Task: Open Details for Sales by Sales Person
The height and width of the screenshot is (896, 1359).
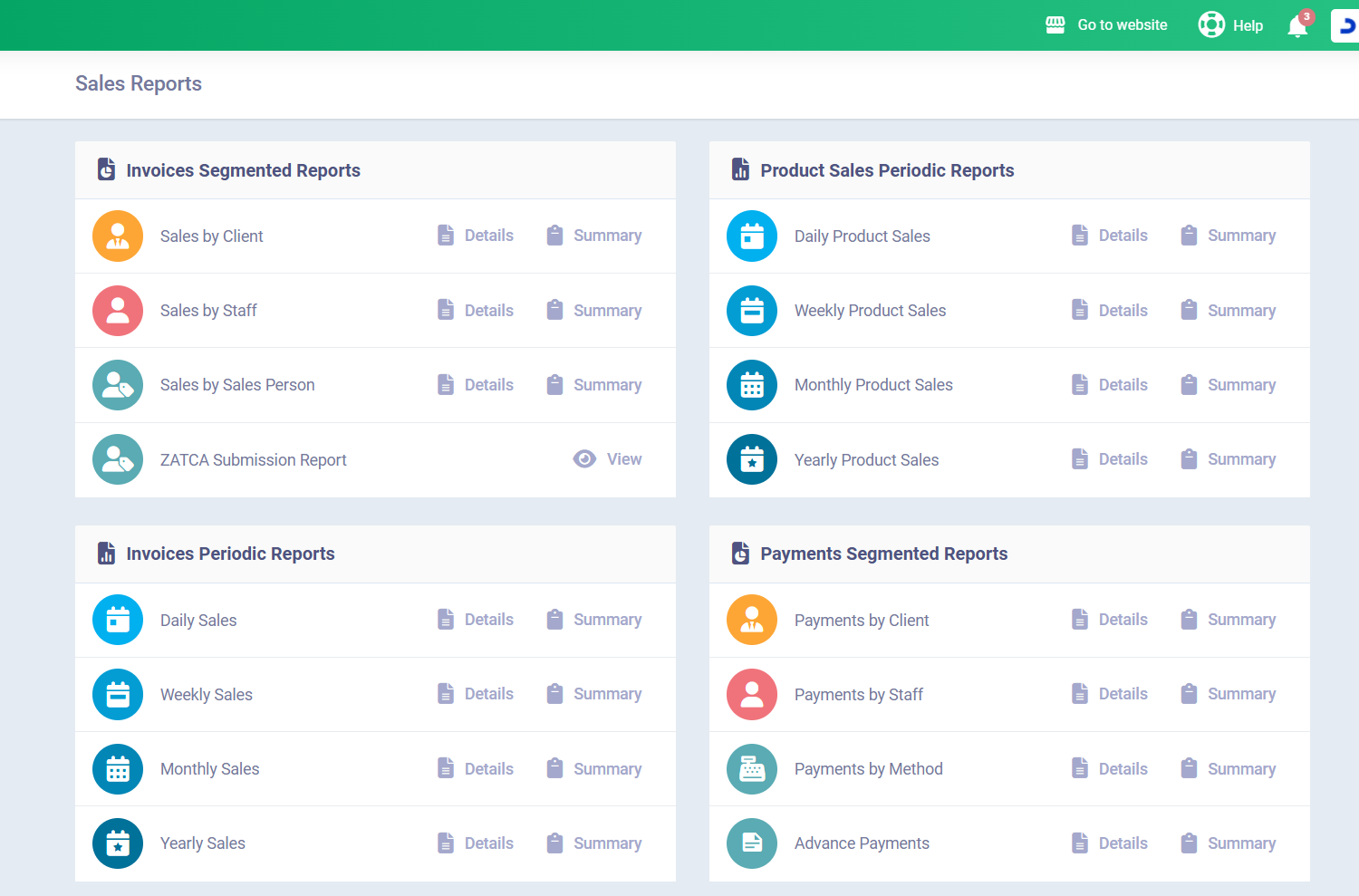Action: pyautogui.click(x=476, y=385)
